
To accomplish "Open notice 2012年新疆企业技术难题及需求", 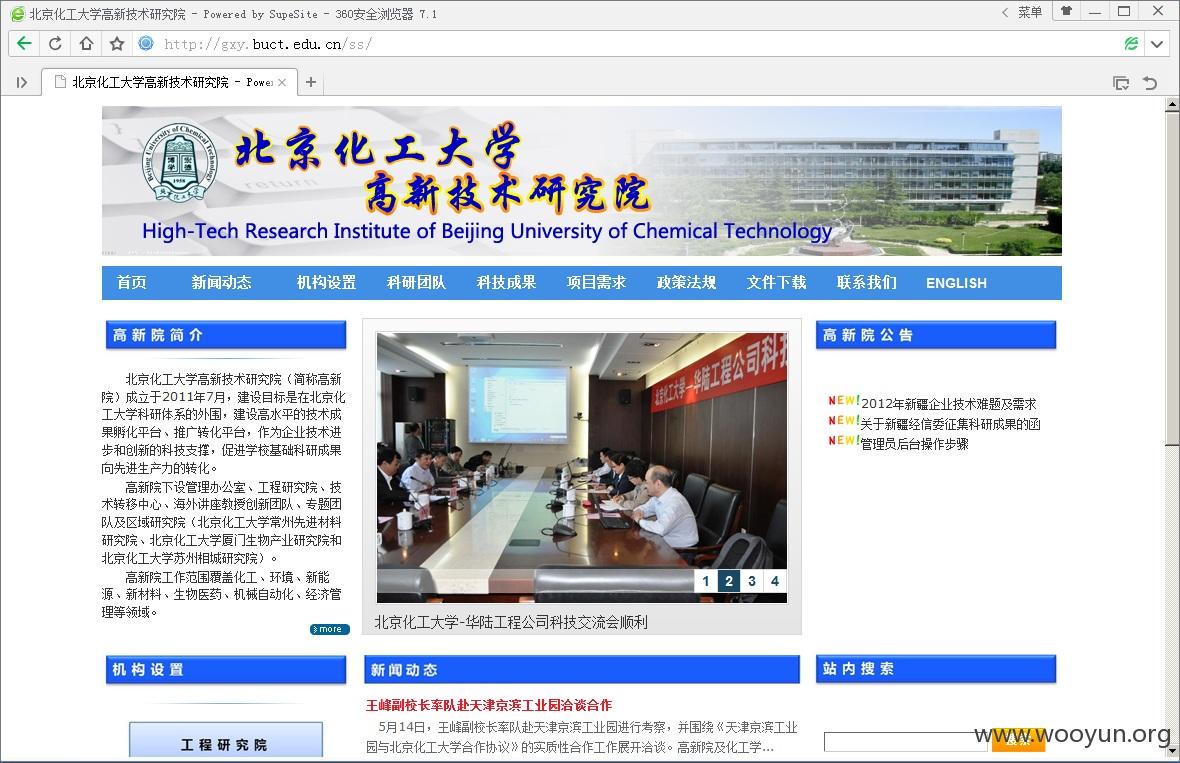I will point(948,404).
